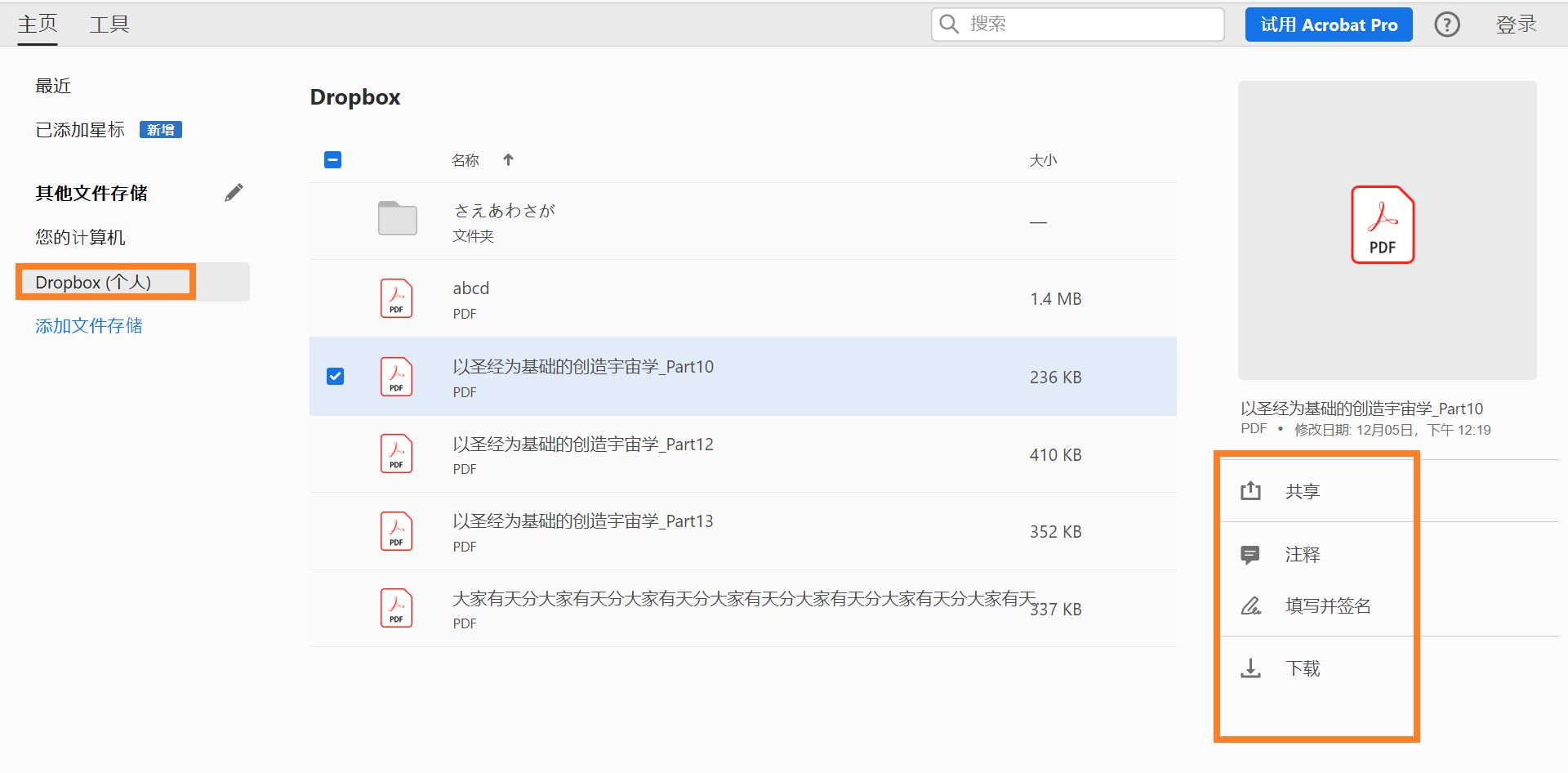Uncheck the 以圣经为基础的创造宇宙学_Part10 checkbox
This screenshot has width=1568, height=773.
click(x=334, y=377)
